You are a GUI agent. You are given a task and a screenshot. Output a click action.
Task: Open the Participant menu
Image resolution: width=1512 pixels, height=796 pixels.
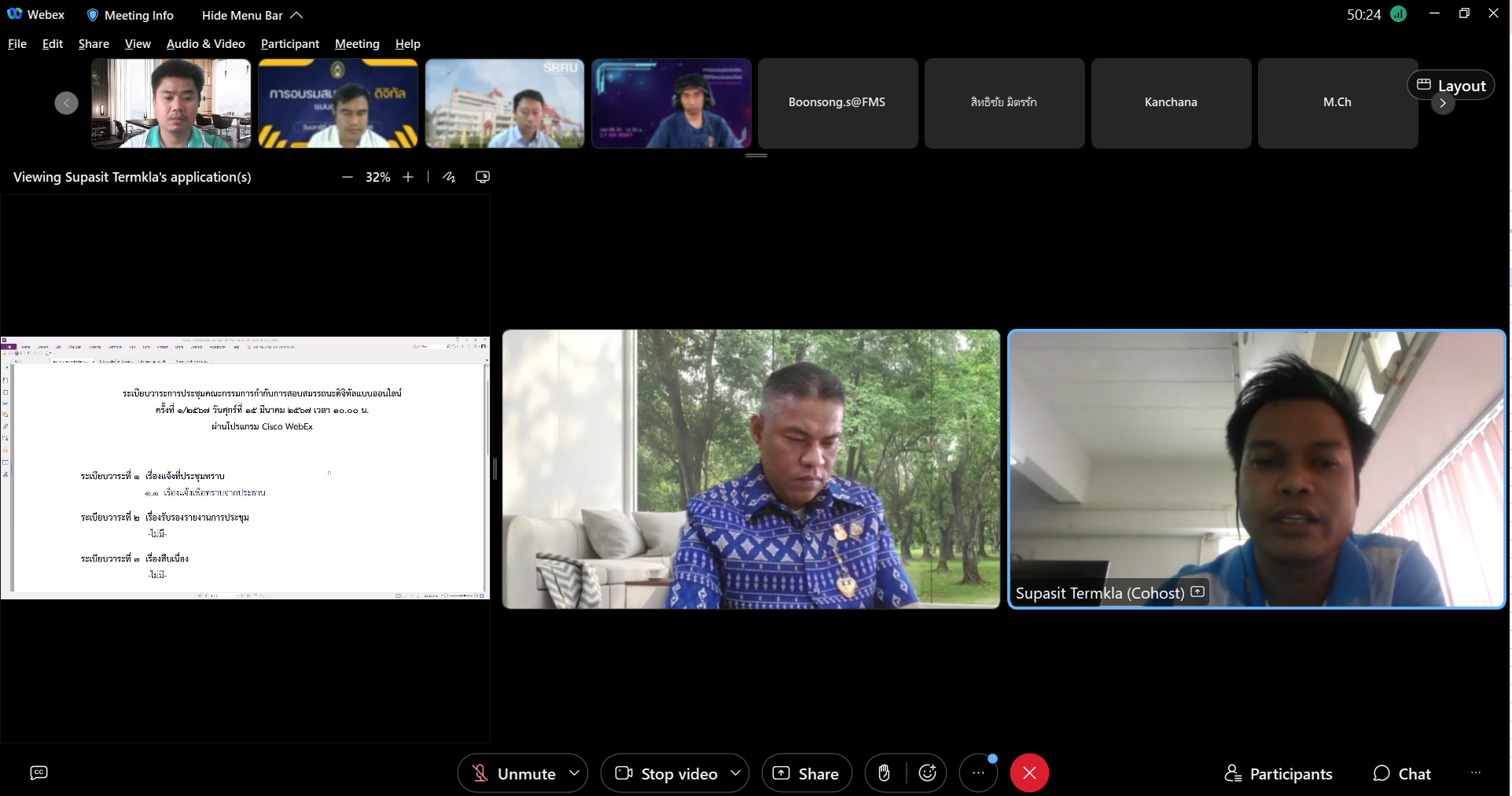tap(290, 44)
